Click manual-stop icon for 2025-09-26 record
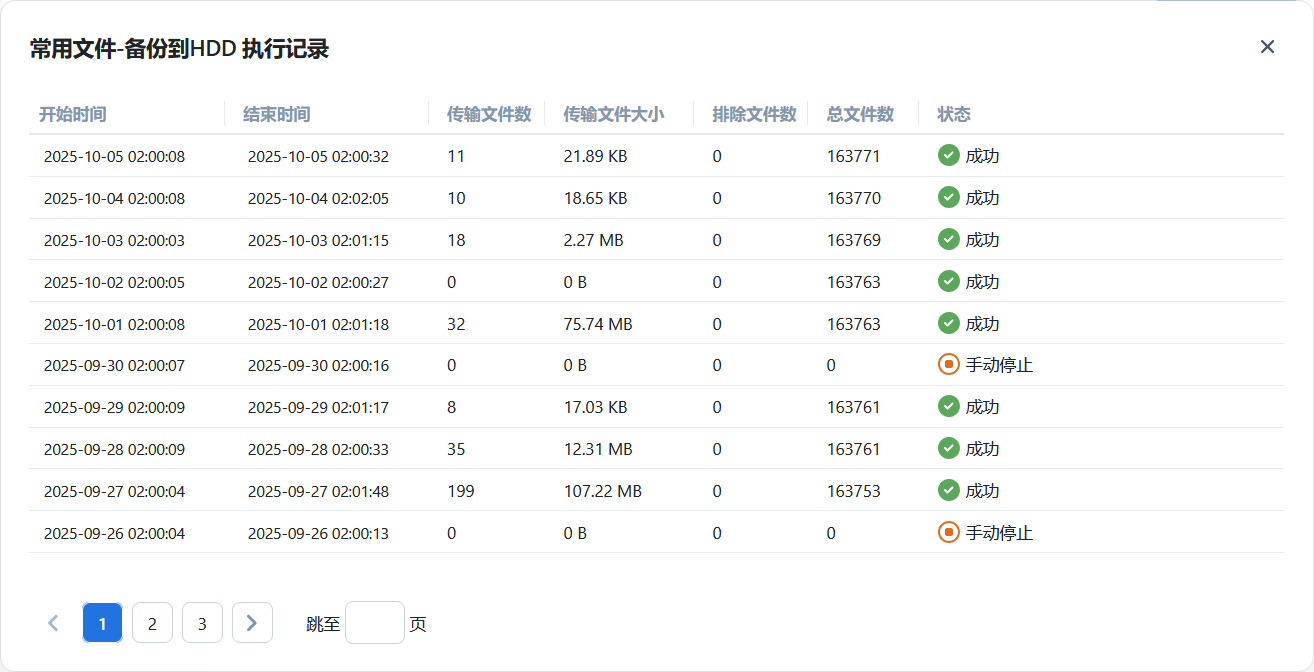 click(948, 533)
